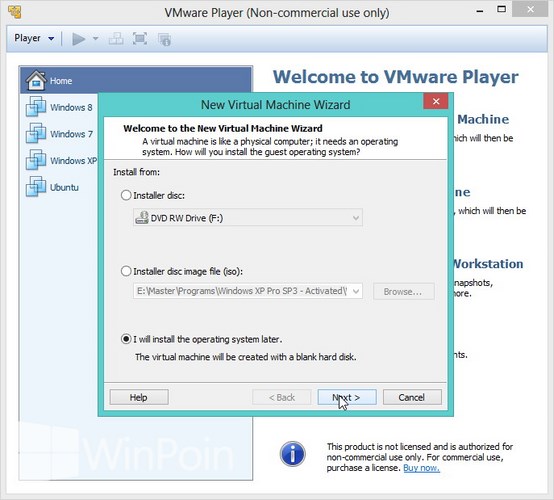Open the Buy now. link
Viewport: 554px width, 500px height.
pos(421,468)
